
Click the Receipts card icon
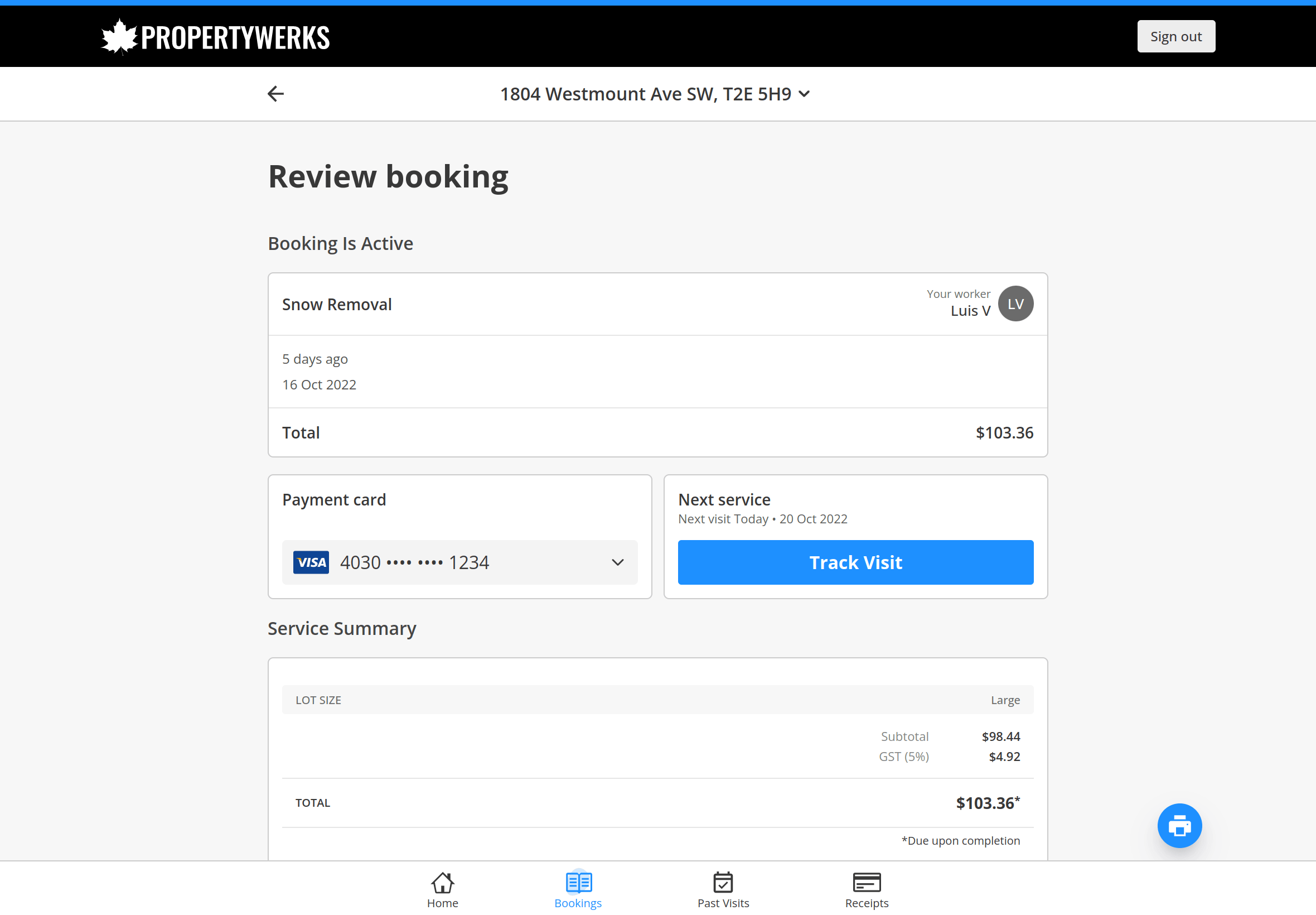866,882
